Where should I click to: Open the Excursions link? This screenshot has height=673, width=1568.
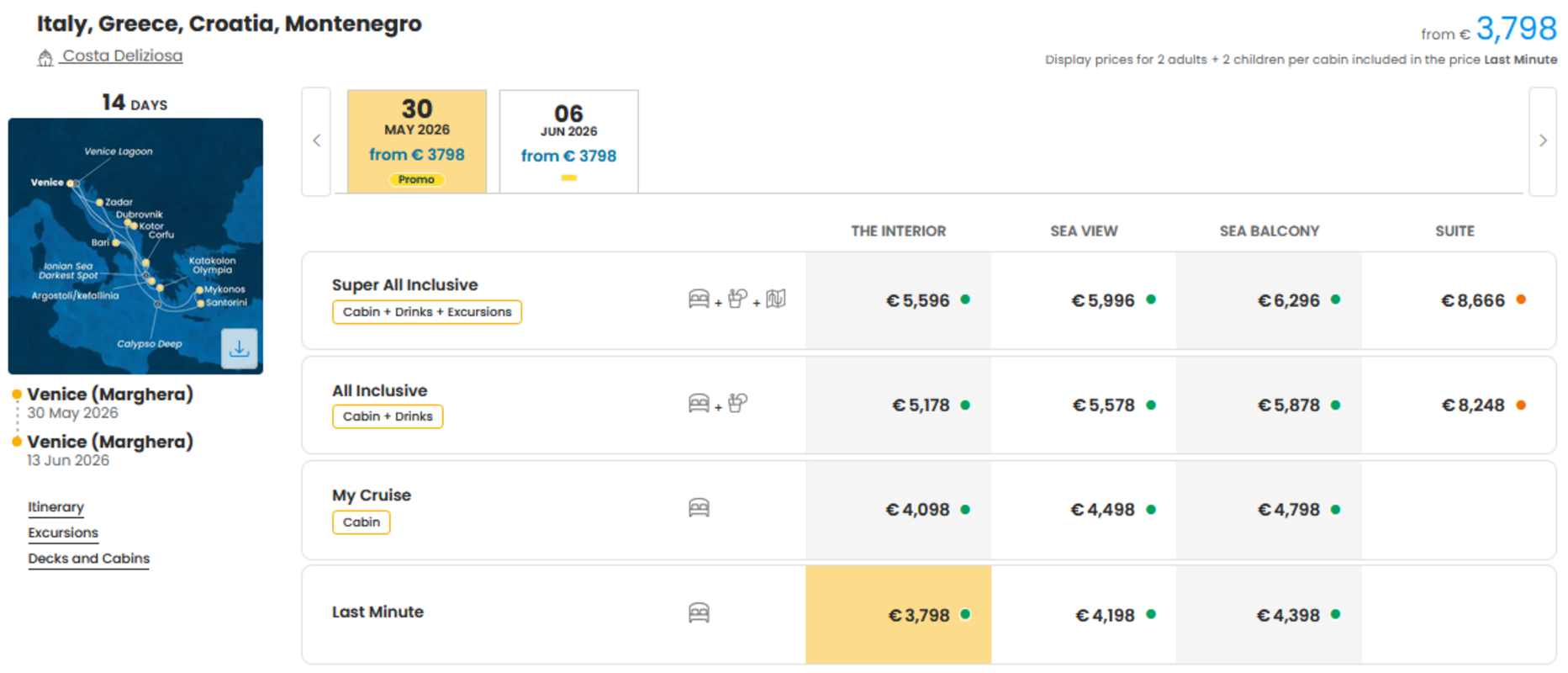(63, 533)
